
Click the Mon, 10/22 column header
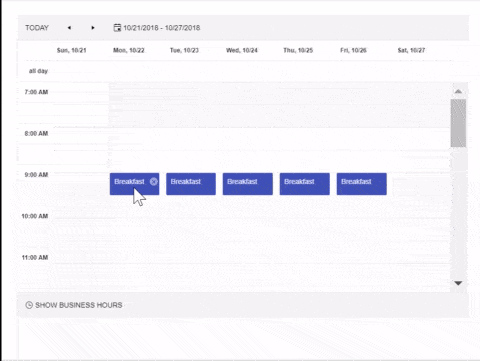129,50
